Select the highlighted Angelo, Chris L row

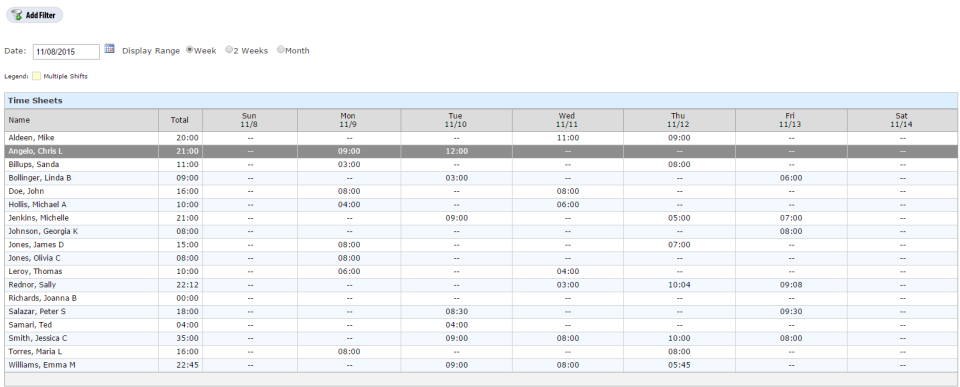(481, 151)
